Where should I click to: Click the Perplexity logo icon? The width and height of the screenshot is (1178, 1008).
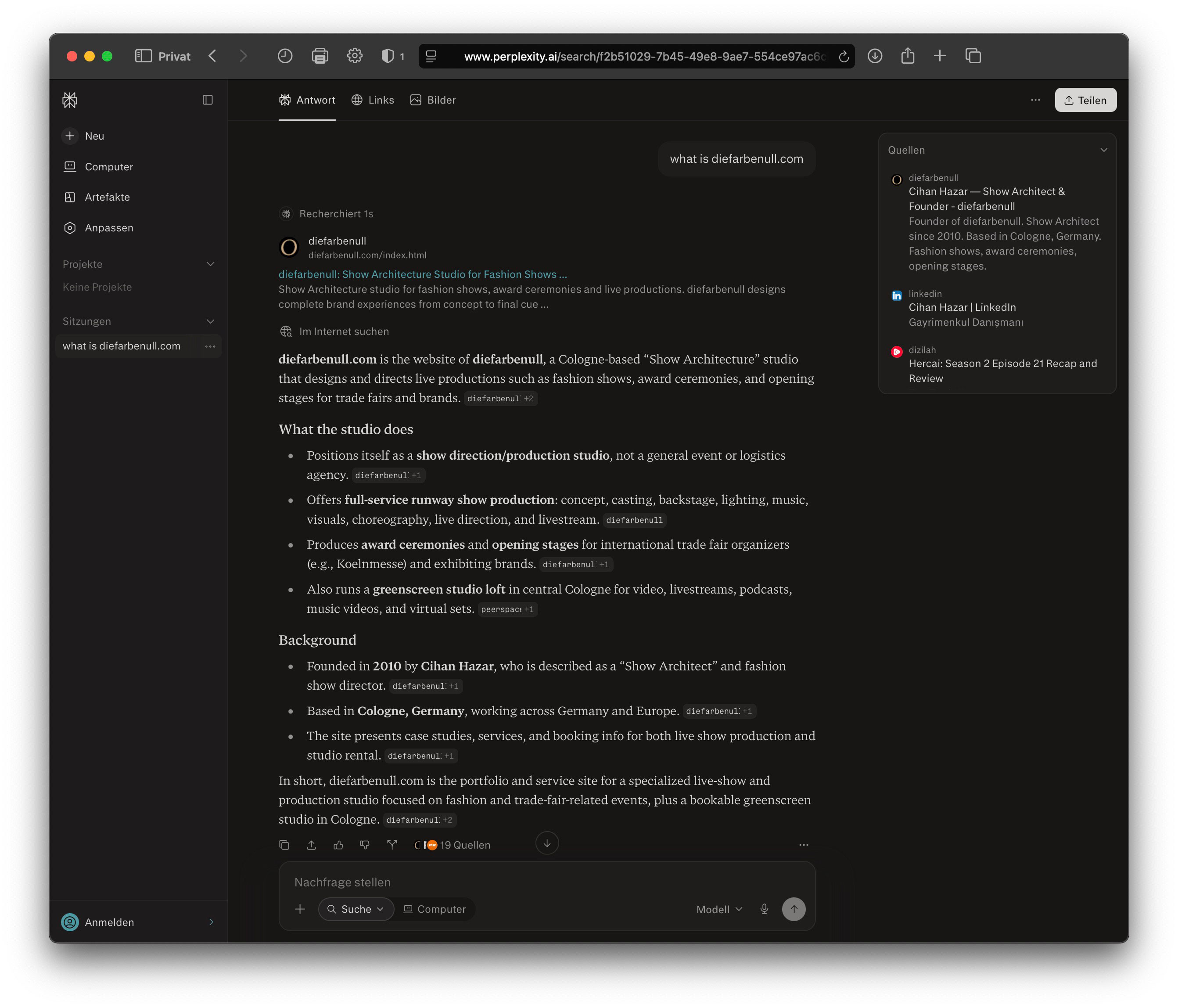pos(70,100)
